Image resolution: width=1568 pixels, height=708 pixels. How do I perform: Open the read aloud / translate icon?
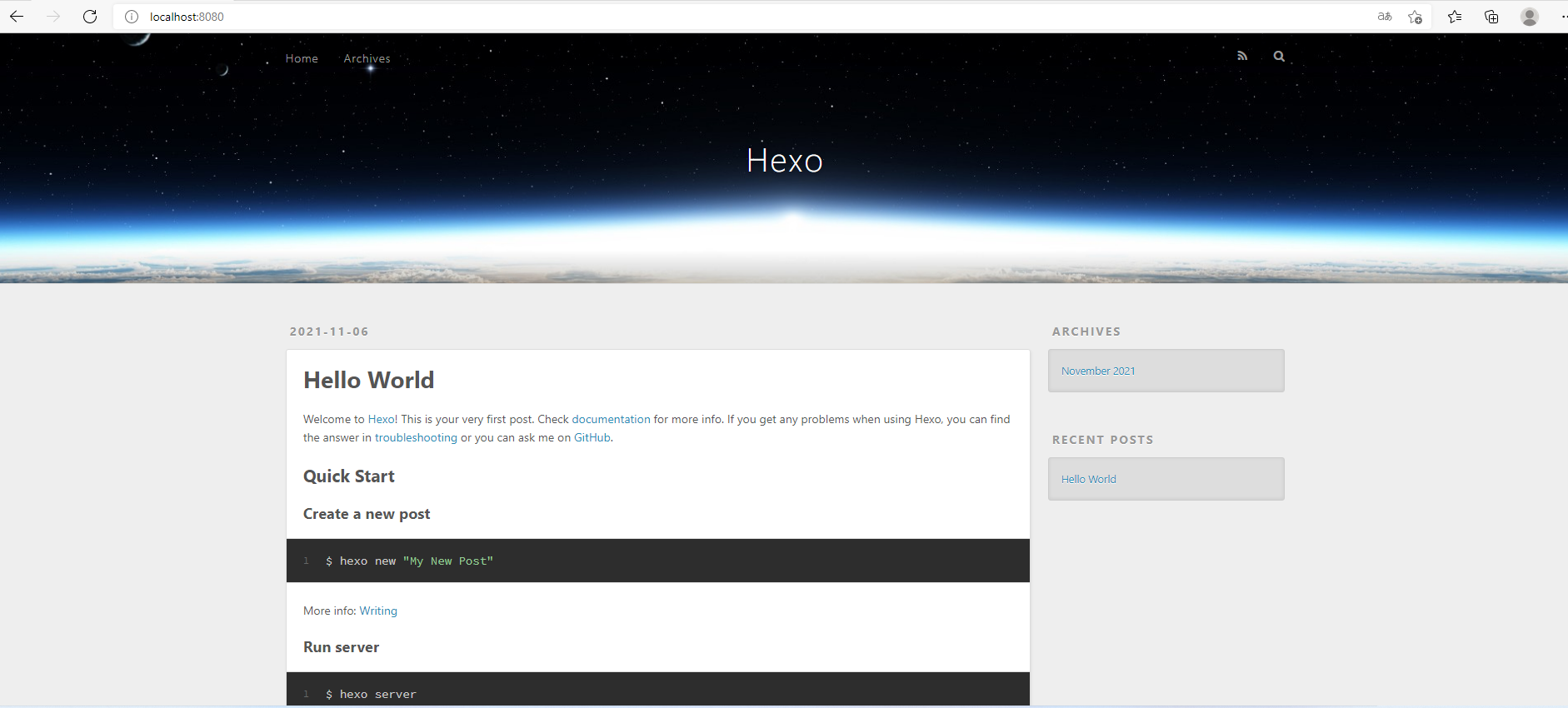point(1385,17)
